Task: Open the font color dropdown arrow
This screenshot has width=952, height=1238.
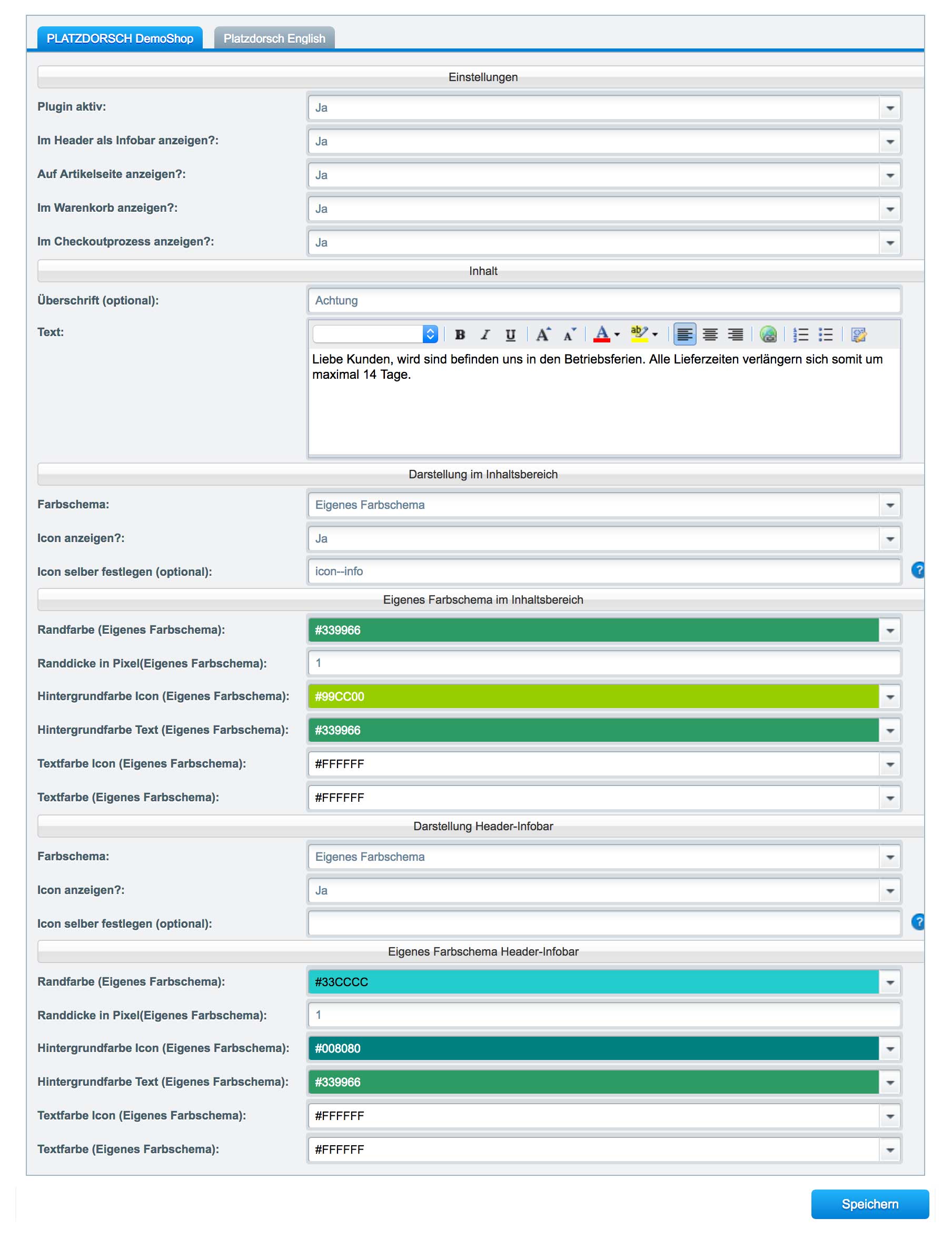Action: [617, 335]
